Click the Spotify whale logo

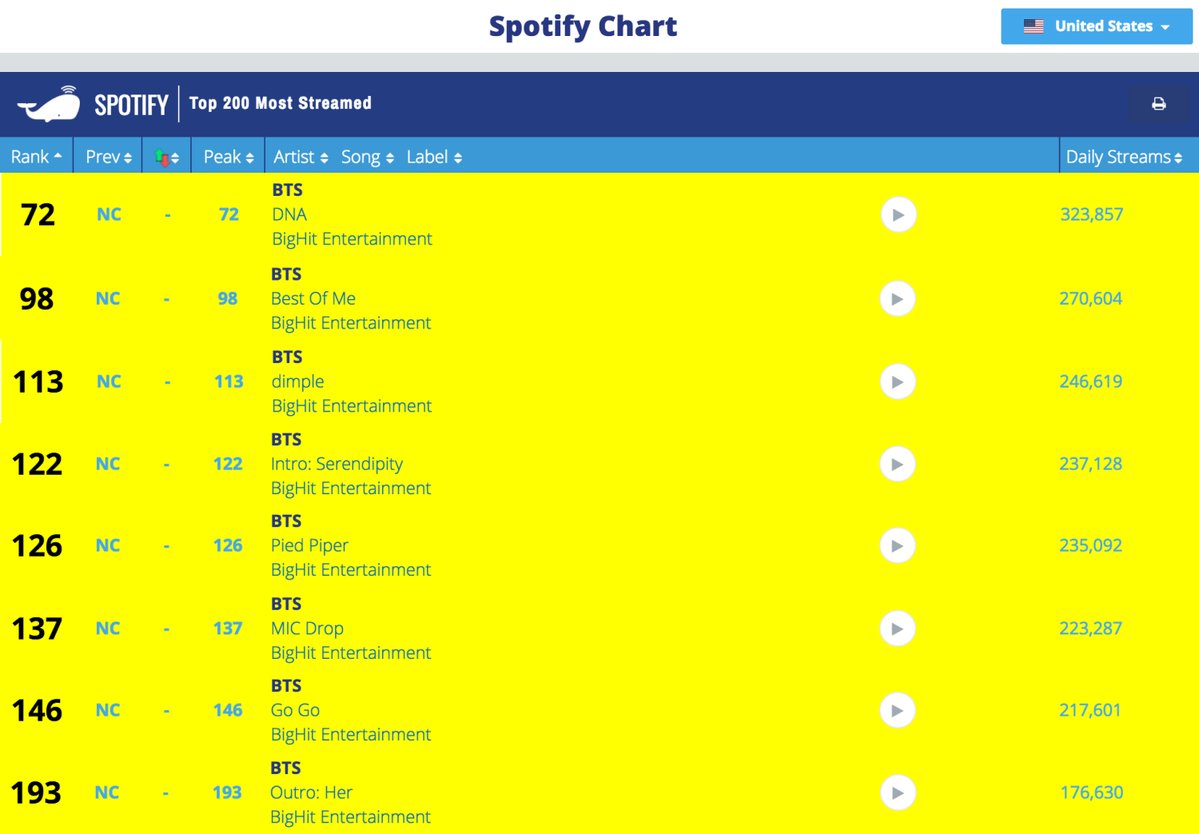point(49,104)
